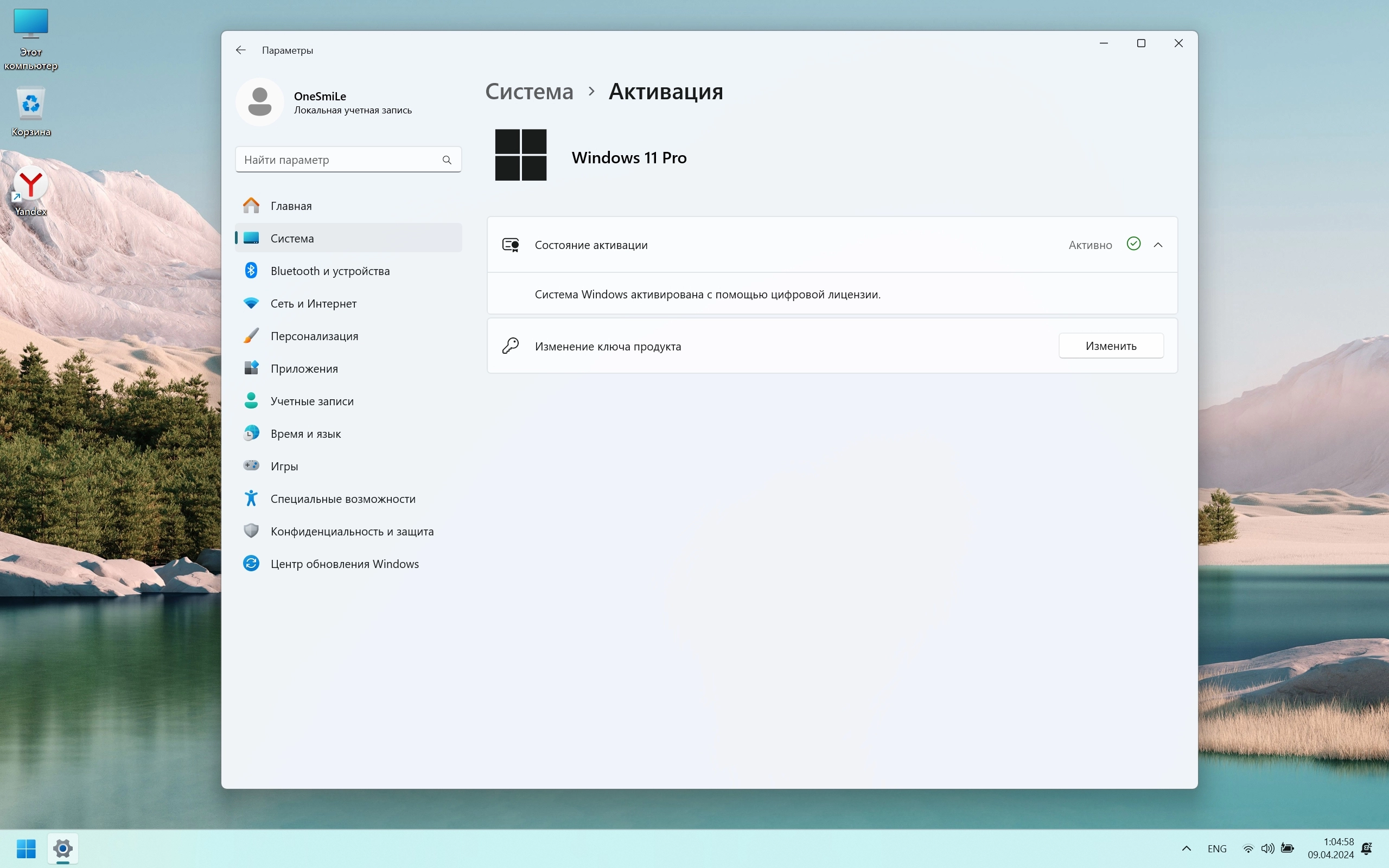Open Конфиденциальность и защита

(351, 531)
